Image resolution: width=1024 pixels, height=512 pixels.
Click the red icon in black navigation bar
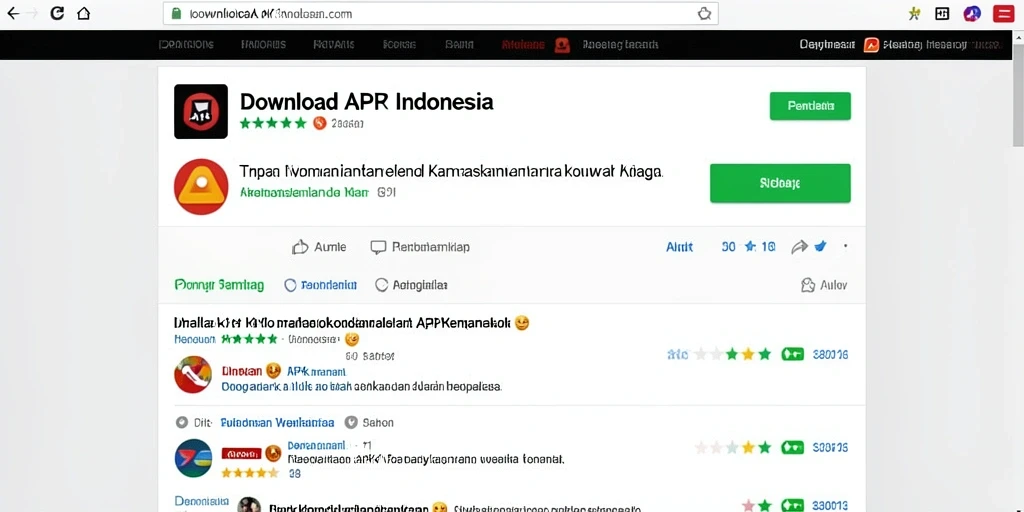[x=562, y=45]
